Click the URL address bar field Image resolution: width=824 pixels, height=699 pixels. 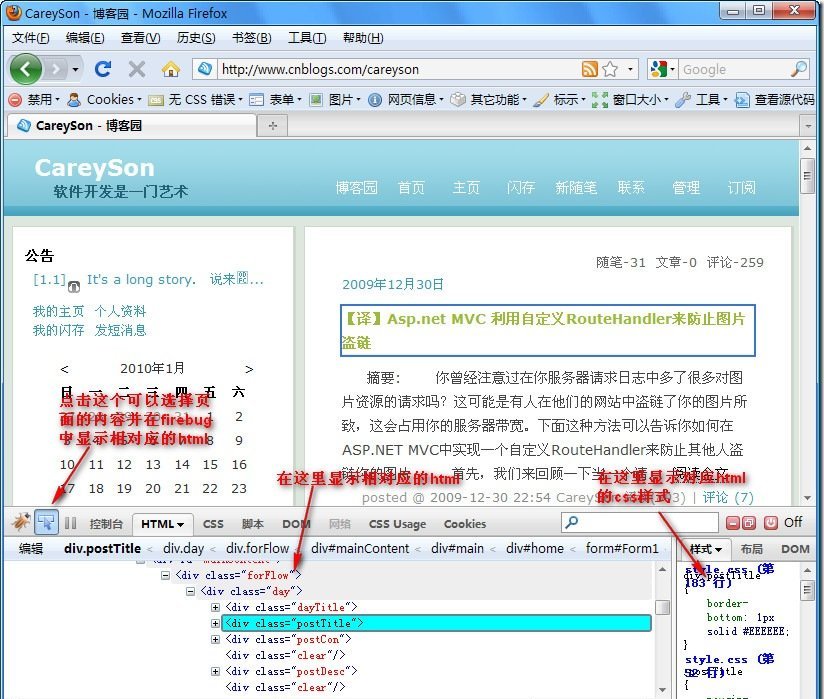[x=397, y=69]
